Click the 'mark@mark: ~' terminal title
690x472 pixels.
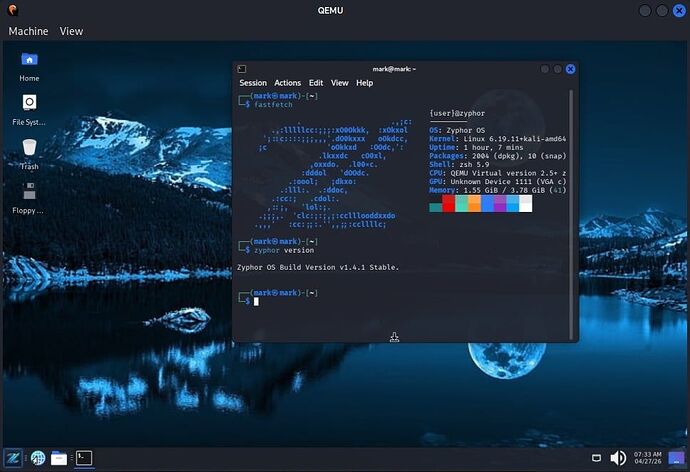click(x=394, y=69)
